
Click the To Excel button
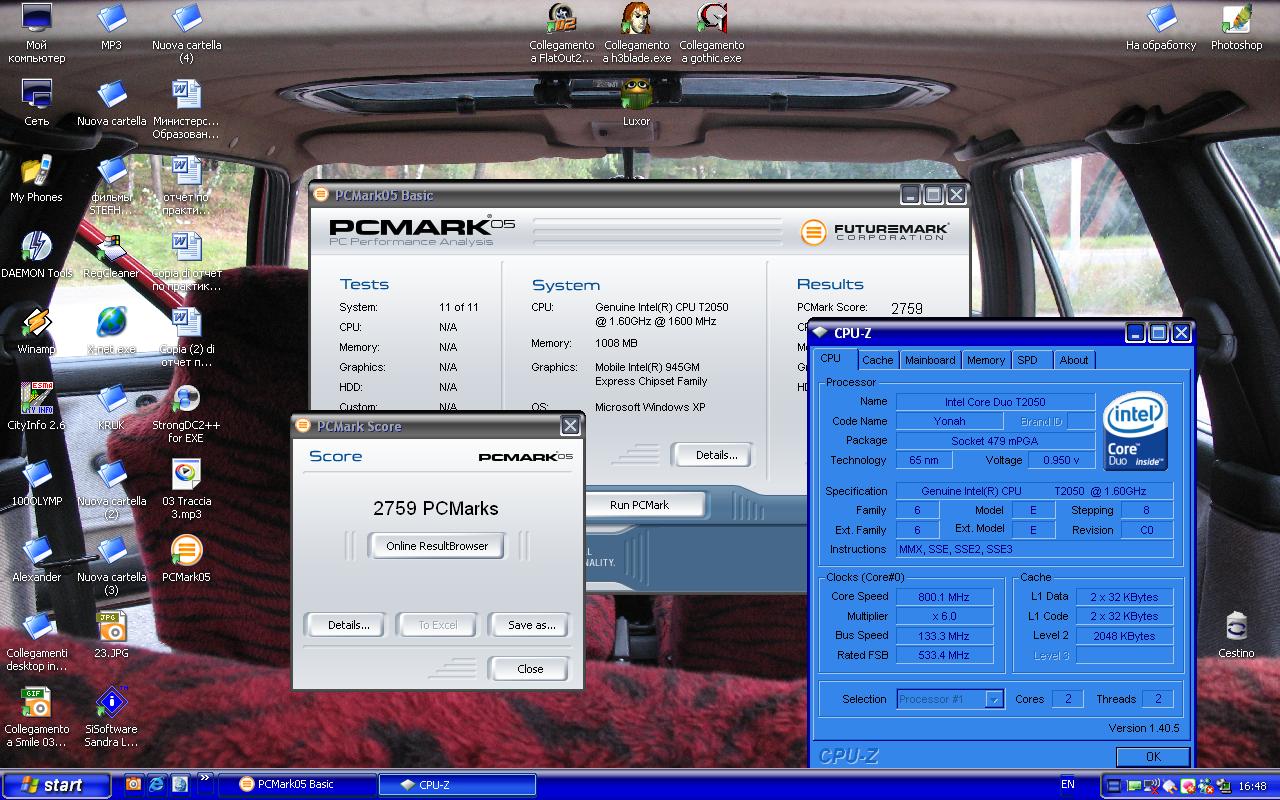tap(438, 625)
